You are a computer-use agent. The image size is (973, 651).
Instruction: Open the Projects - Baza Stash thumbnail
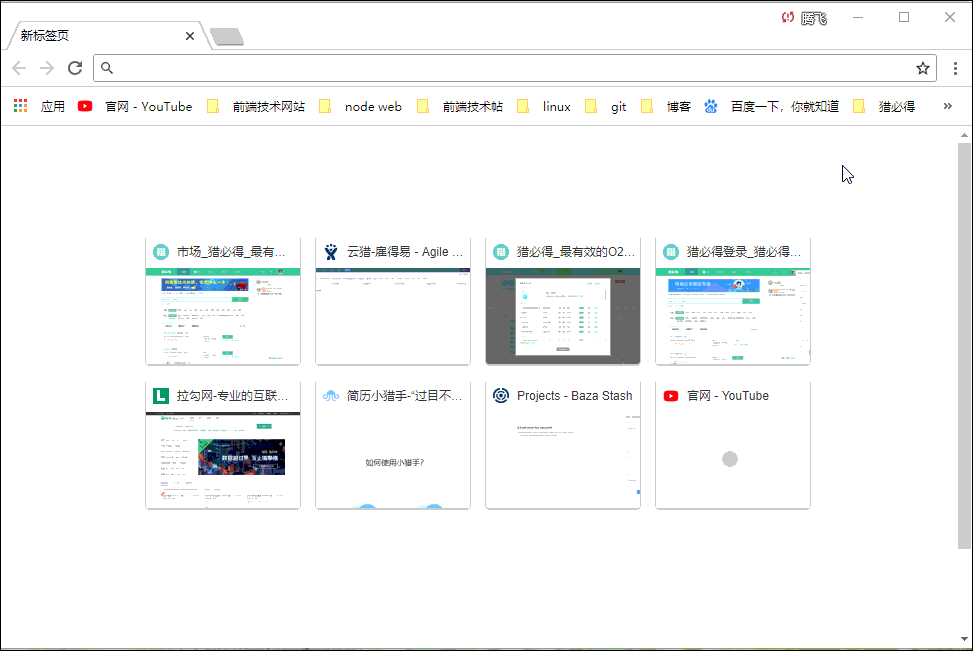point(563,445)
